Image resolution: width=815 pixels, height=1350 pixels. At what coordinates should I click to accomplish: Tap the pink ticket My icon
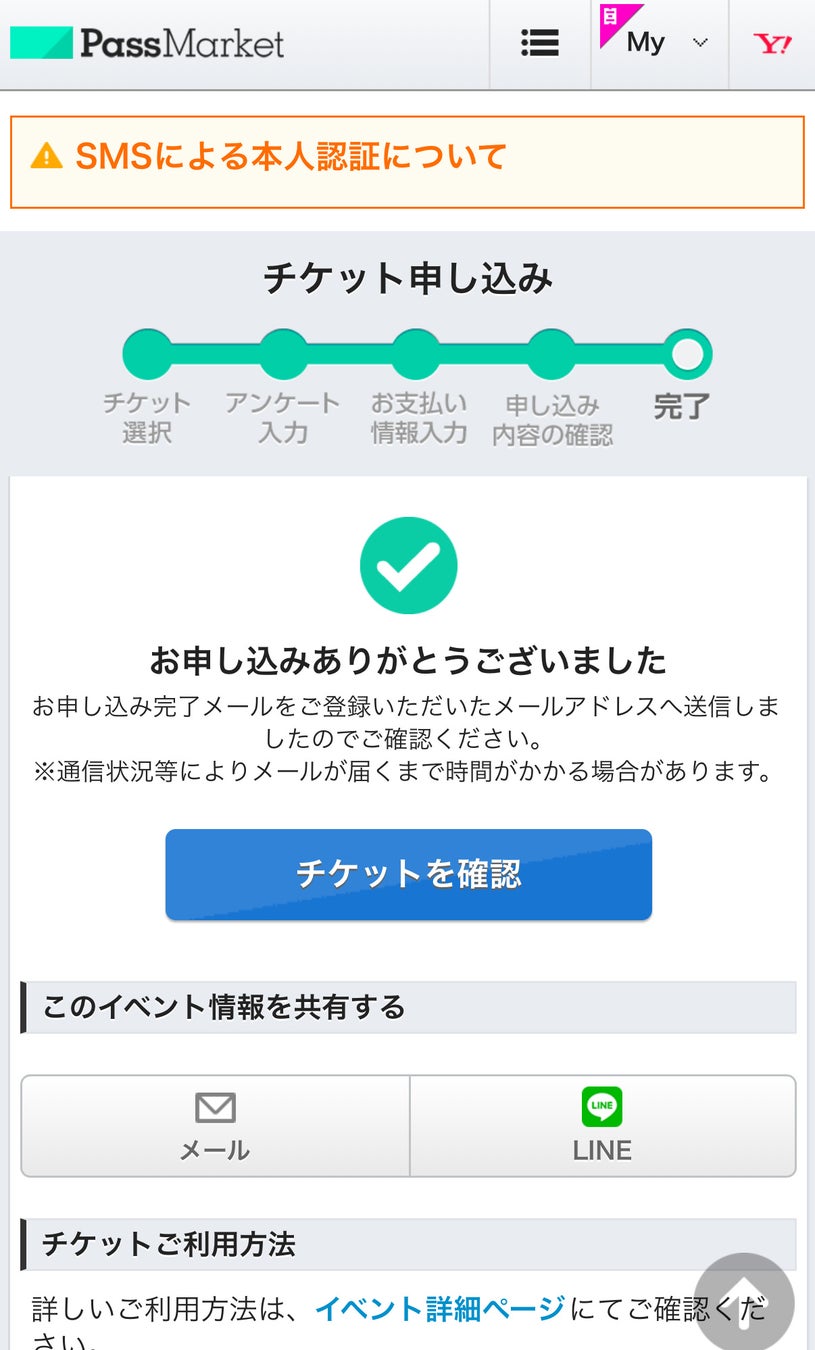pyautogui.click(x=620, y=25)
